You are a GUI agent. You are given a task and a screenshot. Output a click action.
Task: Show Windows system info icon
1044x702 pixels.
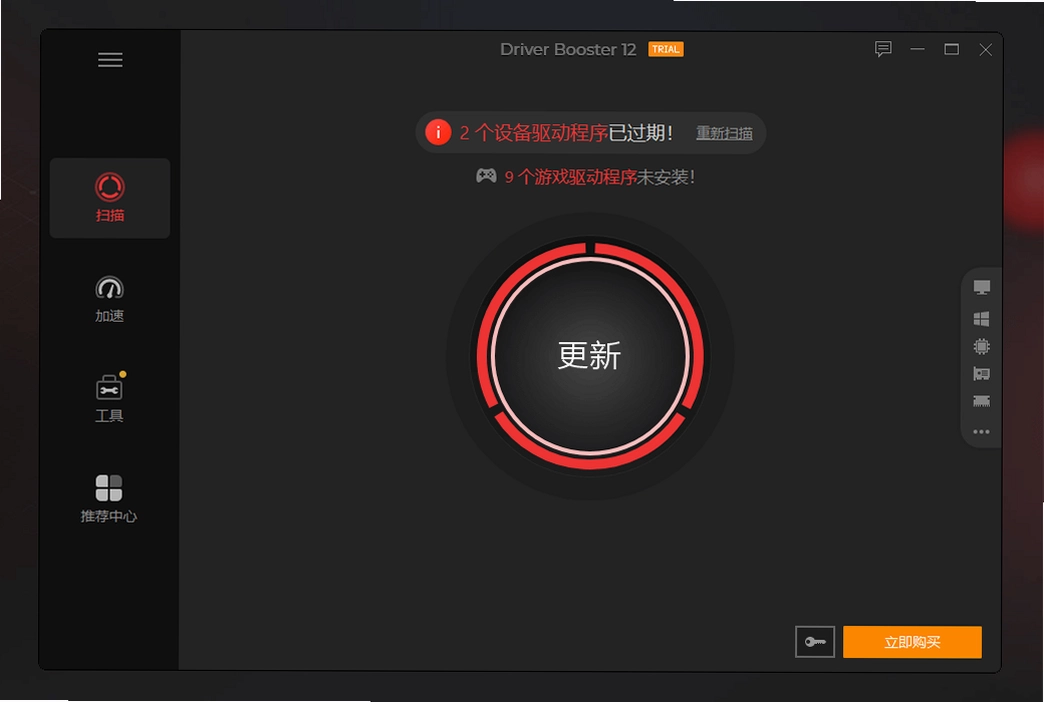(981, 319)
